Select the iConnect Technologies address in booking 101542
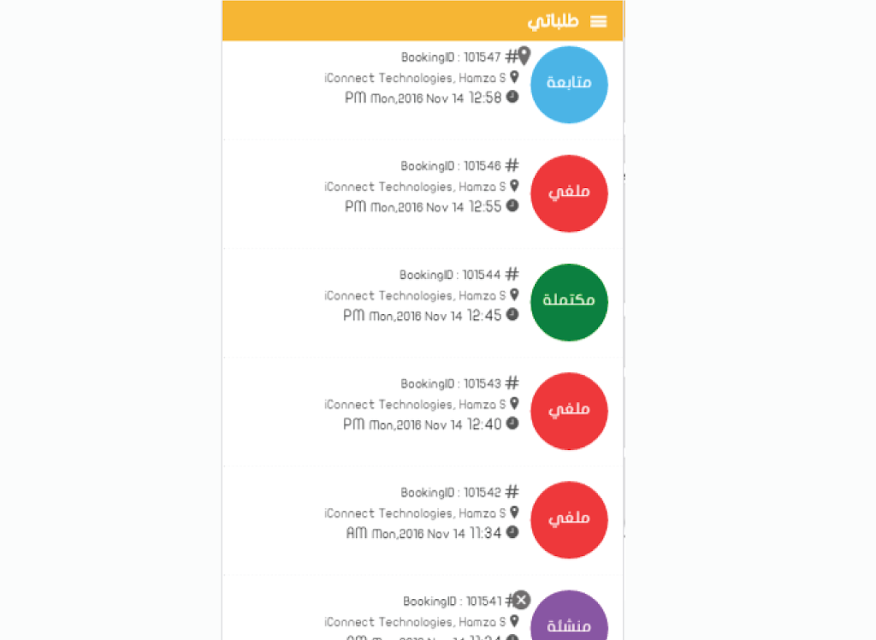 tap(415, 513)
